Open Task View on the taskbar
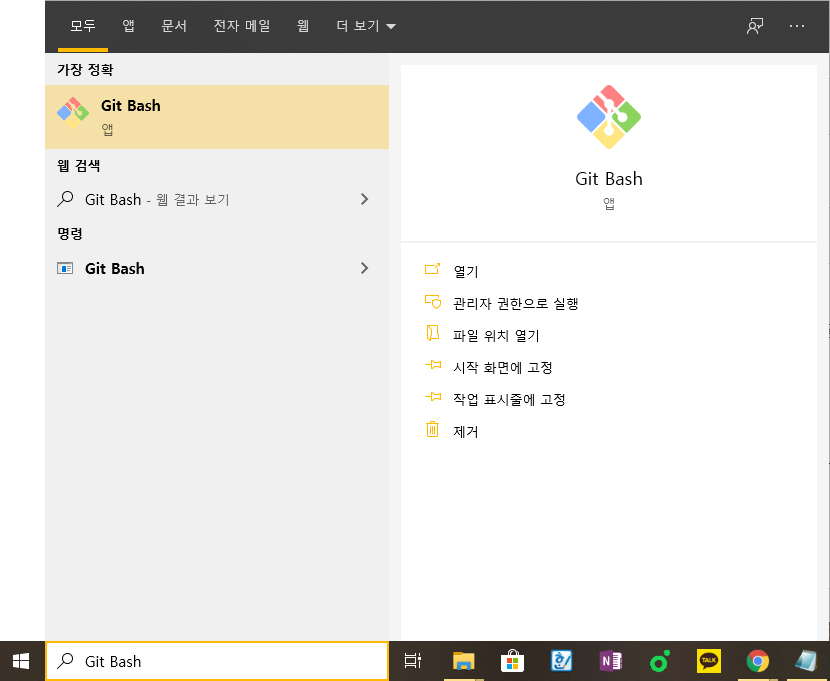The width and height of the screenshot is (830, 681). tap(412, 661)
